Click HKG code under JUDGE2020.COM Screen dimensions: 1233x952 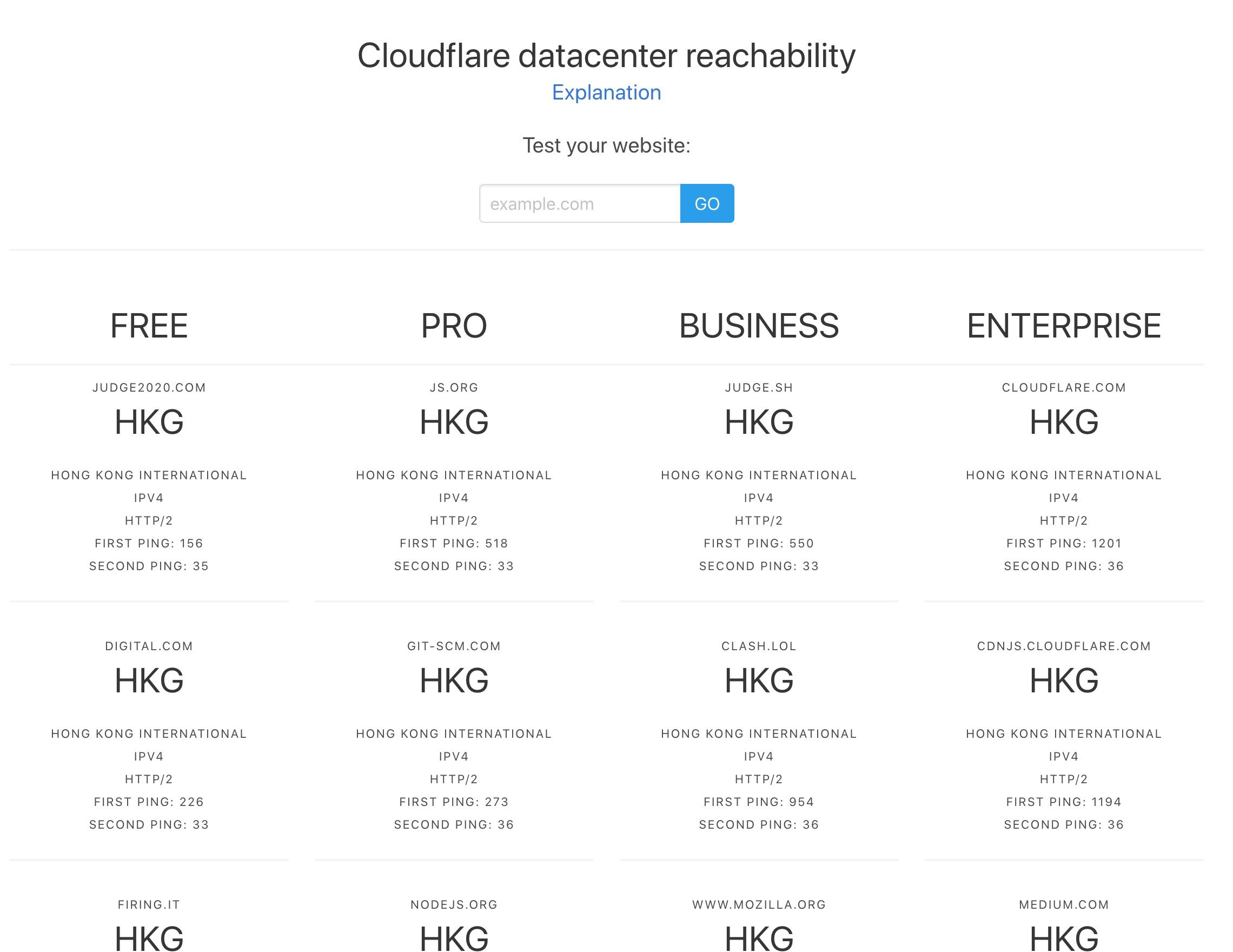(149, 422)
